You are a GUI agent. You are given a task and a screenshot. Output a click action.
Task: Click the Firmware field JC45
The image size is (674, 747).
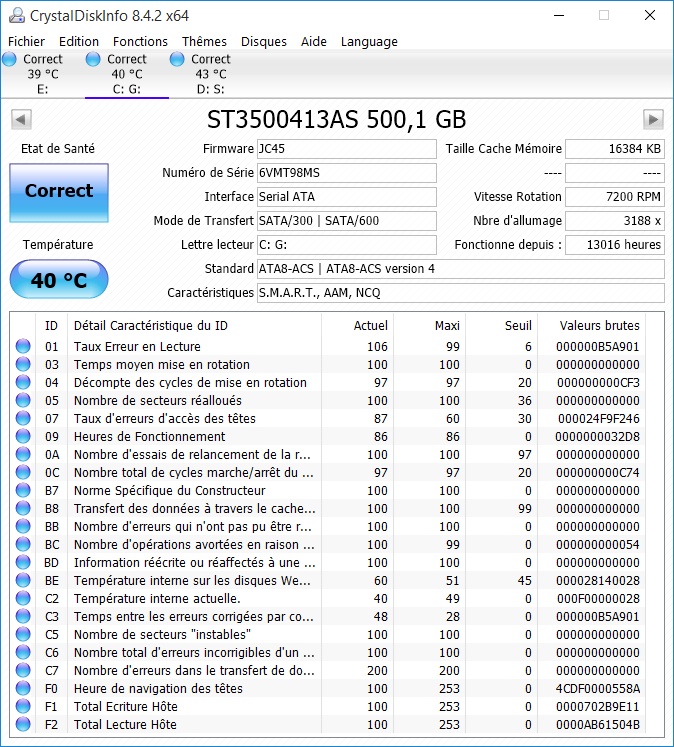click(x=347, y=149)
